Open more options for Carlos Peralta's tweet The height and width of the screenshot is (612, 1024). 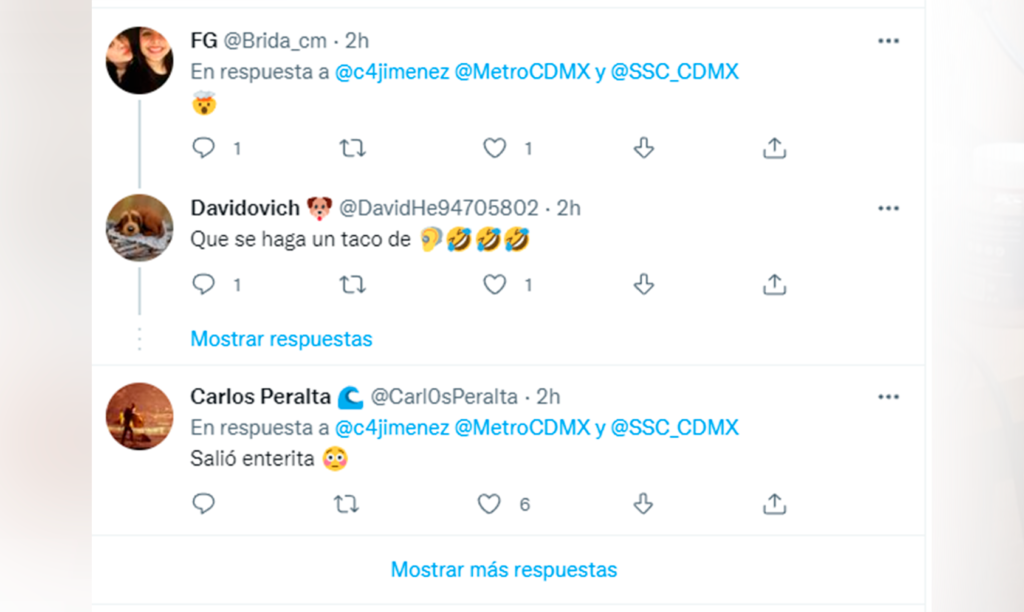pyautogui.click(x=888, y=397)
